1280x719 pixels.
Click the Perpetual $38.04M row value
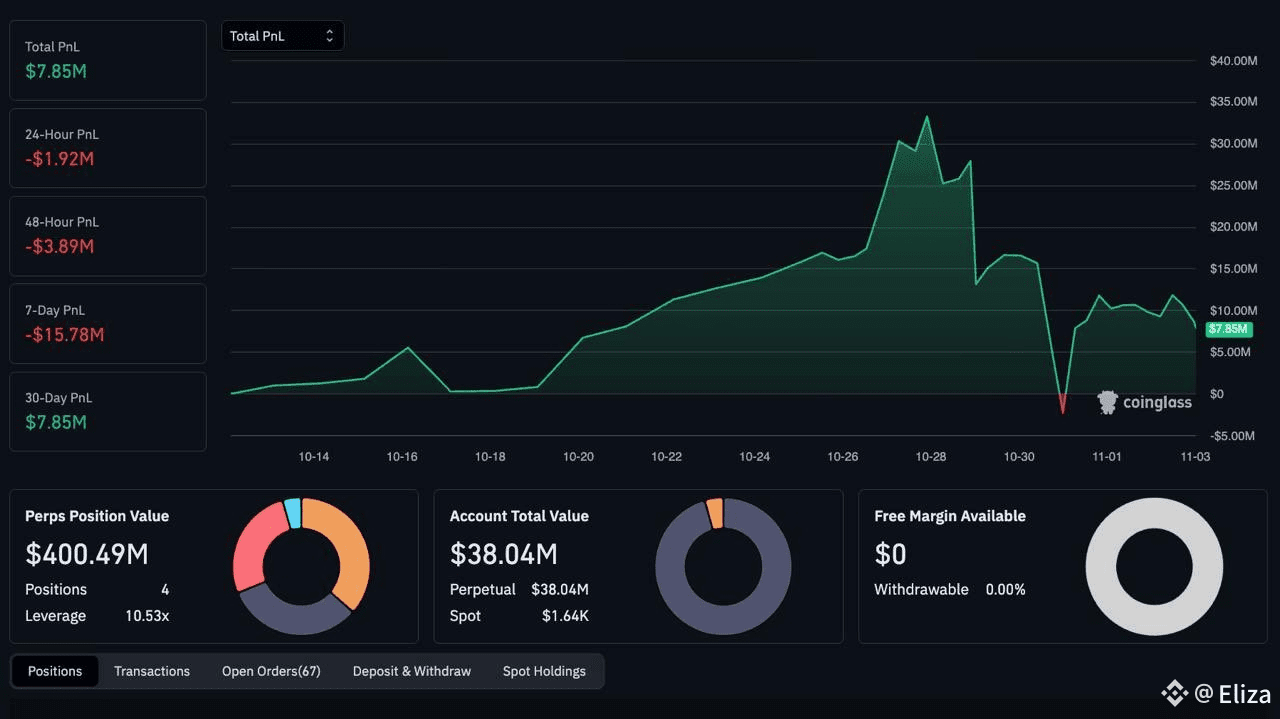point(560,590)
